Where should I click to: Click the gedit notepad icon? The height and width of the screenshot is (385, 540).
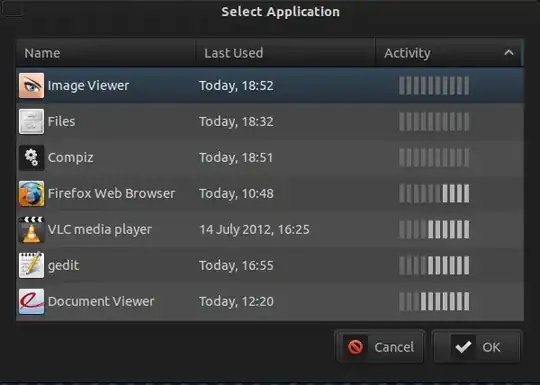(31, 265)
